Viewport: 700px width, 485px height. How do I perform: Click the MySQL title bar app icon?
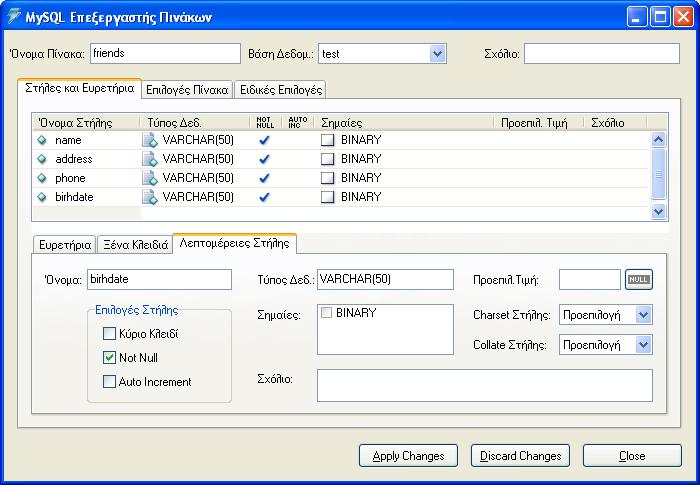[x=14, y=17]
